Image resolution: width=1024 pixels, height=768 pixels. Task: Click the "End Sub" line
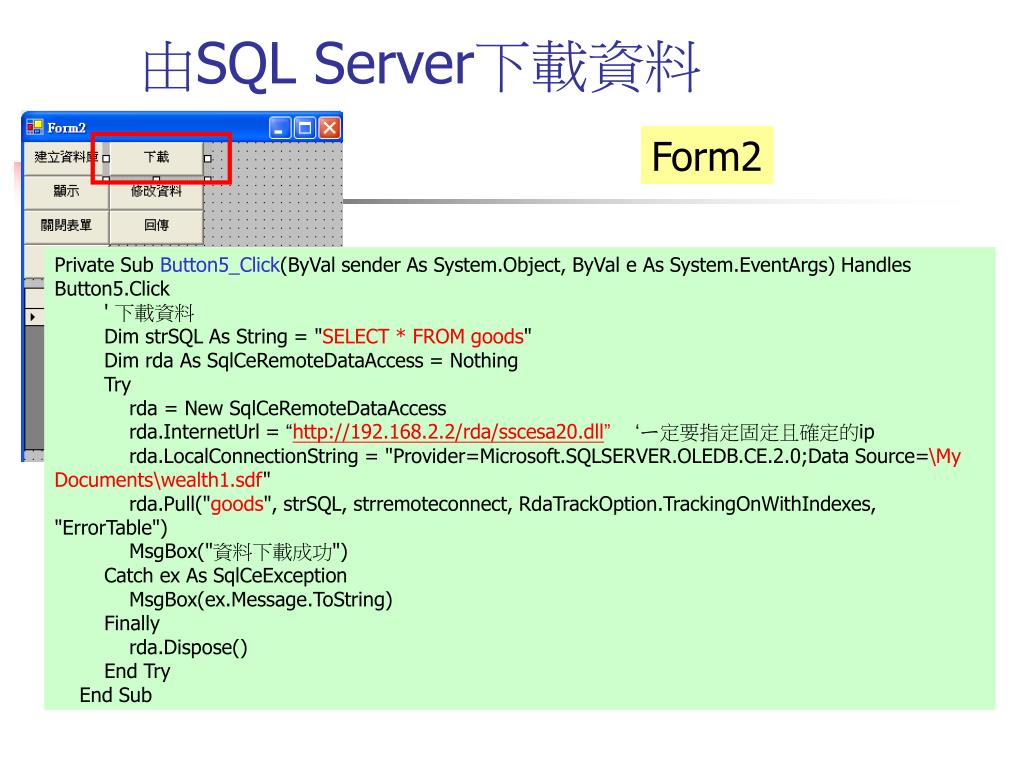point(116,696)
